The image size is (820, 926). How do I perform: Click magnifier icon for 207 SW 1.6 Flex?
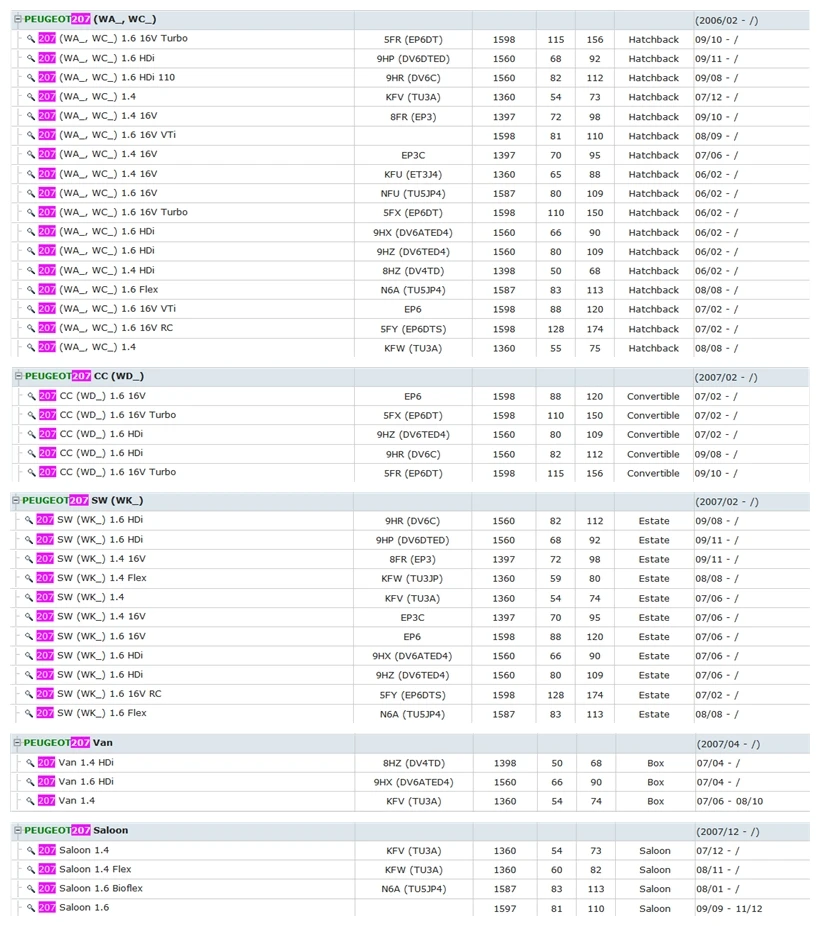[29, 713]
